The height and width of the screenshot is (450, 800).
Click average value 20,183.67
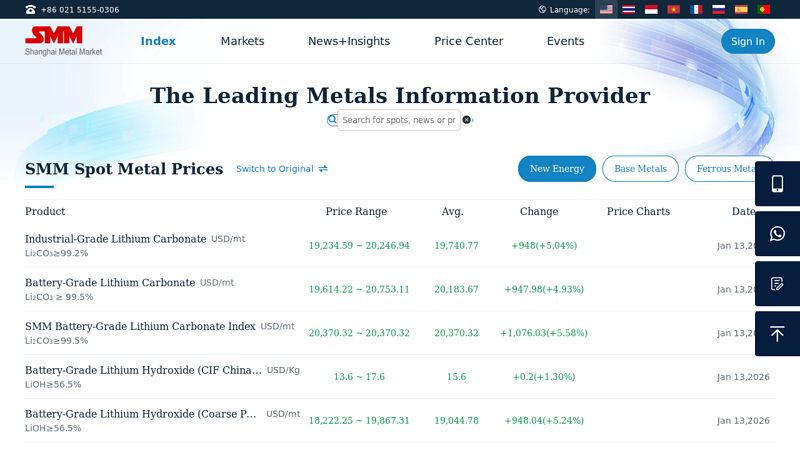click(x=457, y=289)
